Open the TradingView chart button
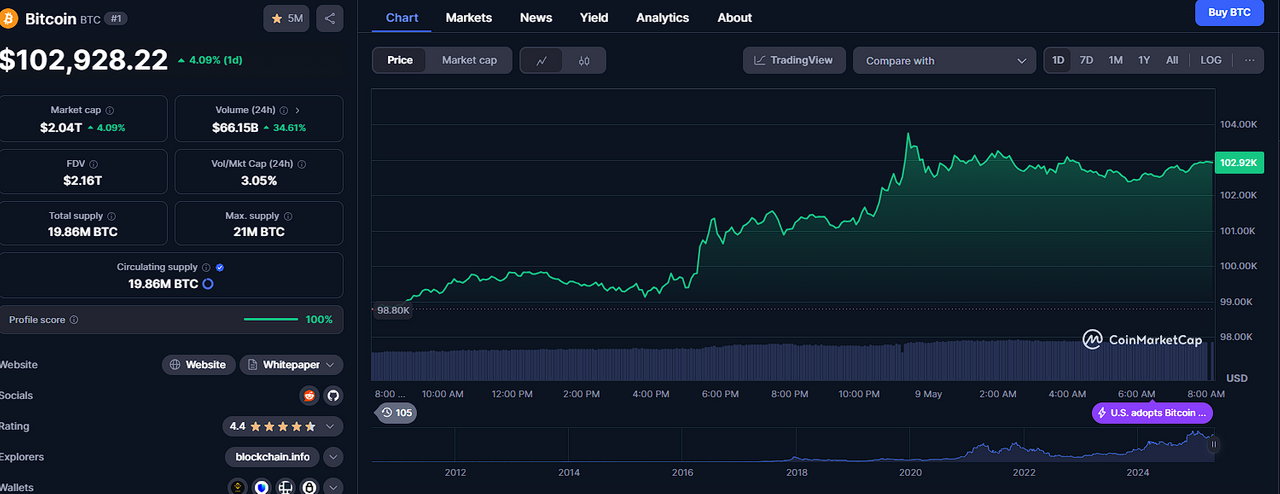The width and height of the screenshot is (1280, 494). click(x=794, y=60)
